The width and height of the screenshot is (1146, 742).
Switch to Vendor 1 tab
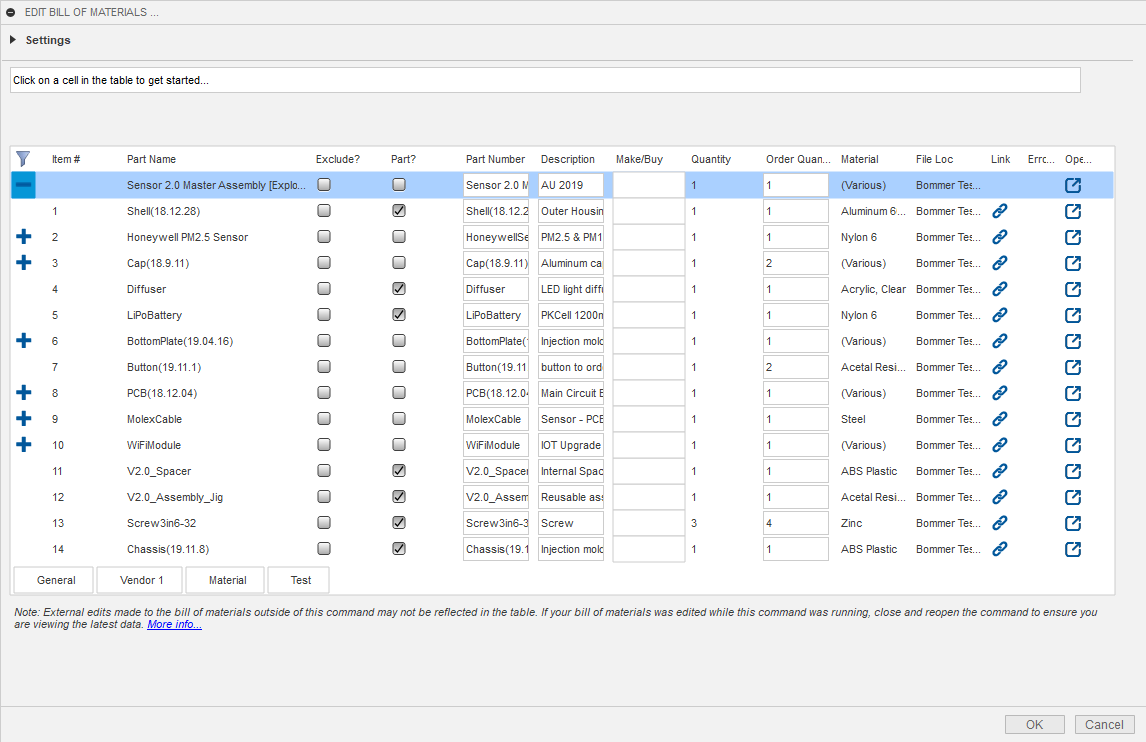[x=141, y=580]
